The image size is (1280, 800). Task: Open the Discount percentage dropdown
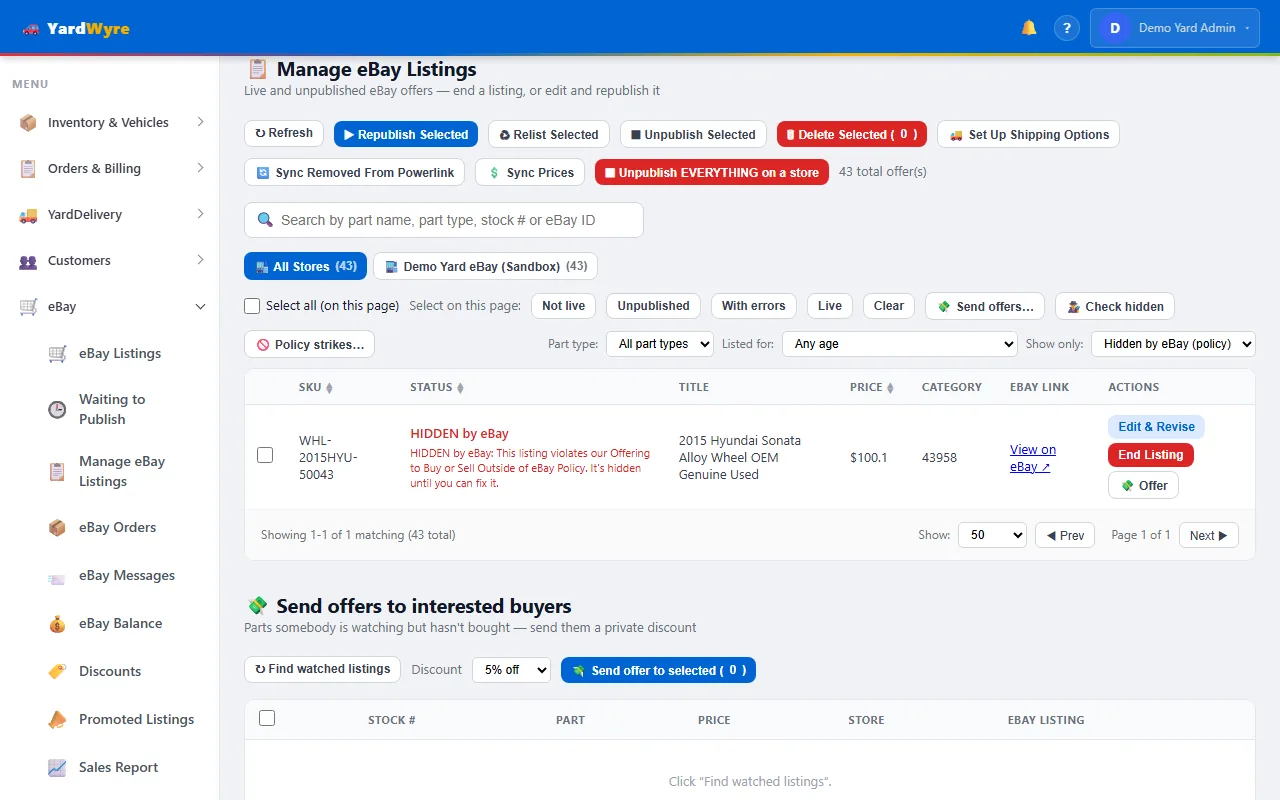511,670
